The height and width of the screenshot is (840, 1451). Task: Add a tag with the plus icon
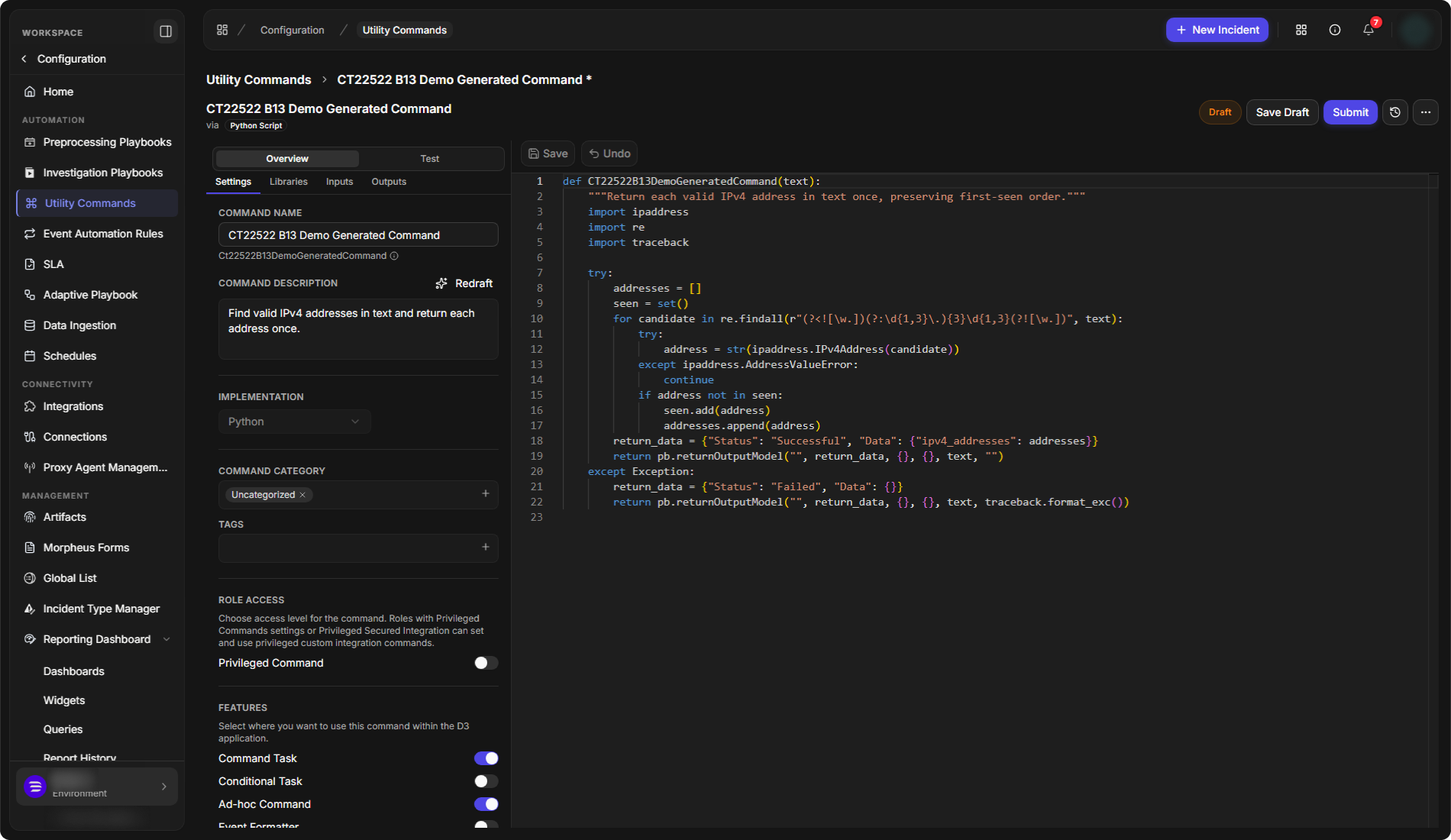[486, 547]
